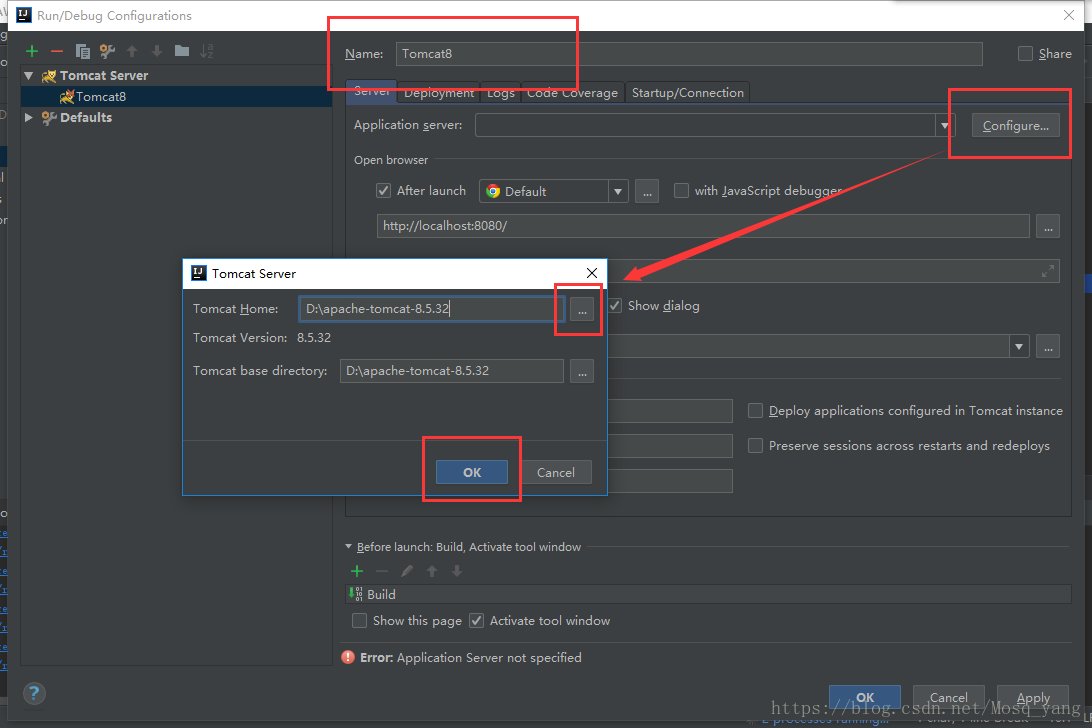The image size is (1092, 728).
Task: Collapse Before launch section
Action: (348, 547)
